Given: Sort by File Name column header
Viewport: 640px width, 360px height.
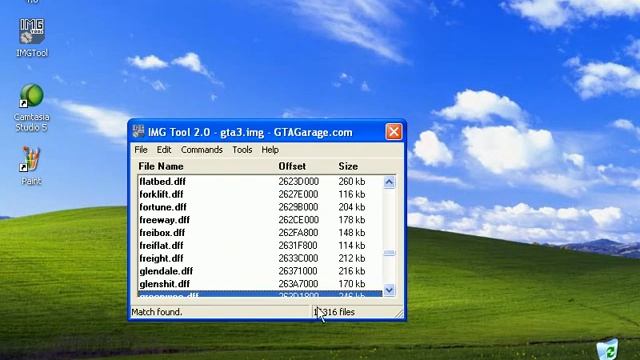Looking at the screenshot, I should pyautogui.click(x=161, y=167).
